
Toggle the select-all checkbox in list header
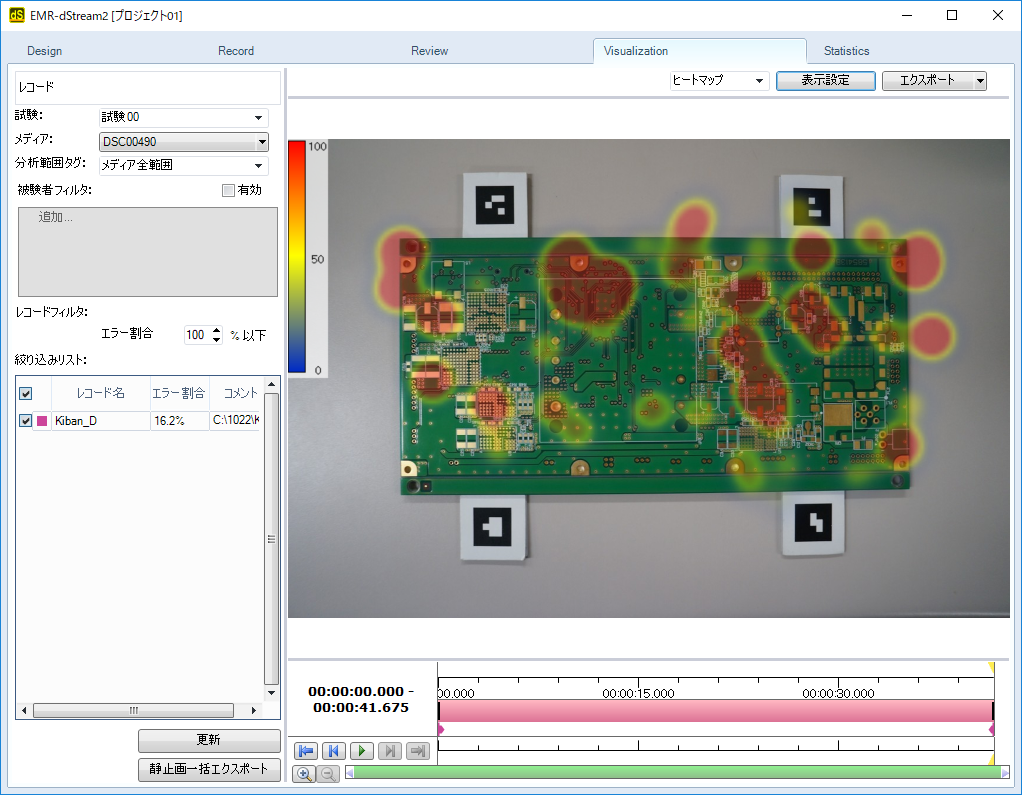(26, 394)
